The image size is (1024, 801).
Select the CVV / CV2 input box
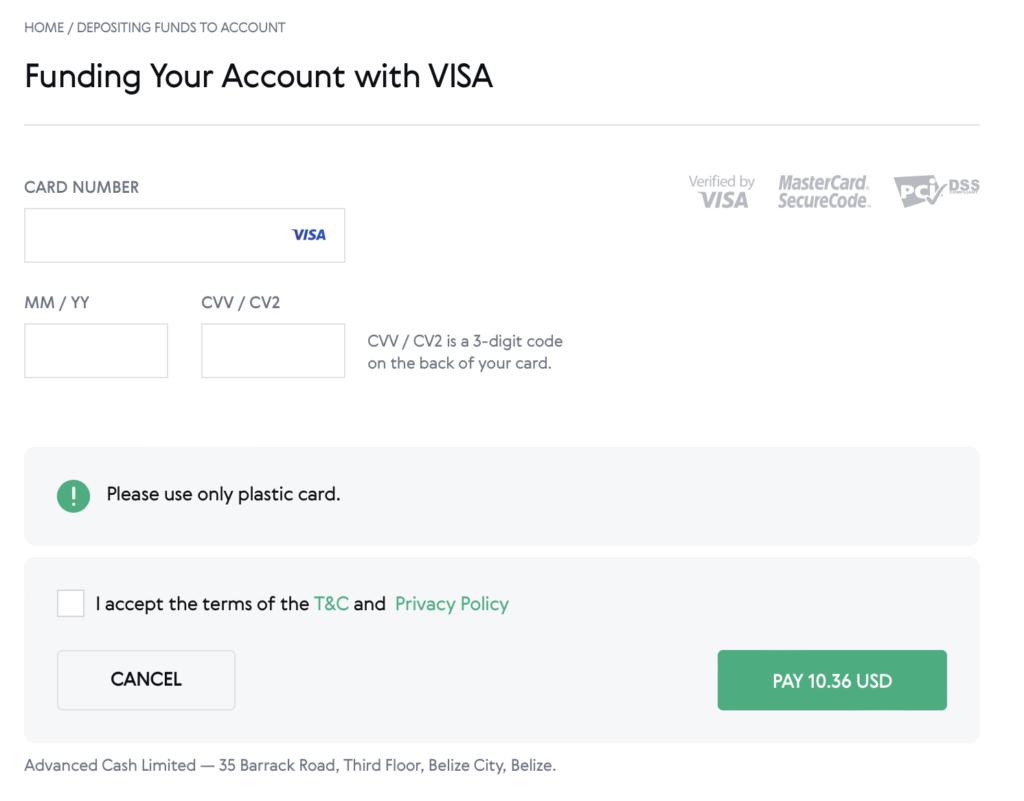[x=273, y=351]
